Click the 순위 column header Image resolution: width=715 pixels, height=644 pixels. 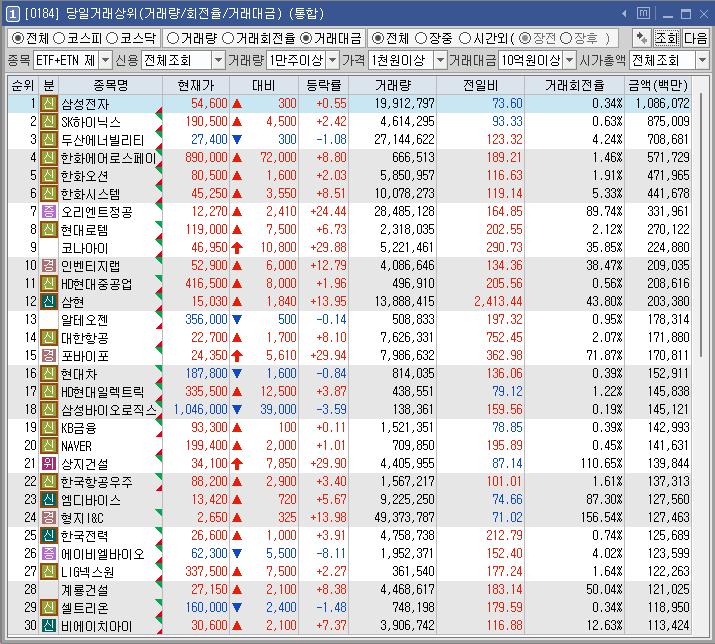coord(23,85)
